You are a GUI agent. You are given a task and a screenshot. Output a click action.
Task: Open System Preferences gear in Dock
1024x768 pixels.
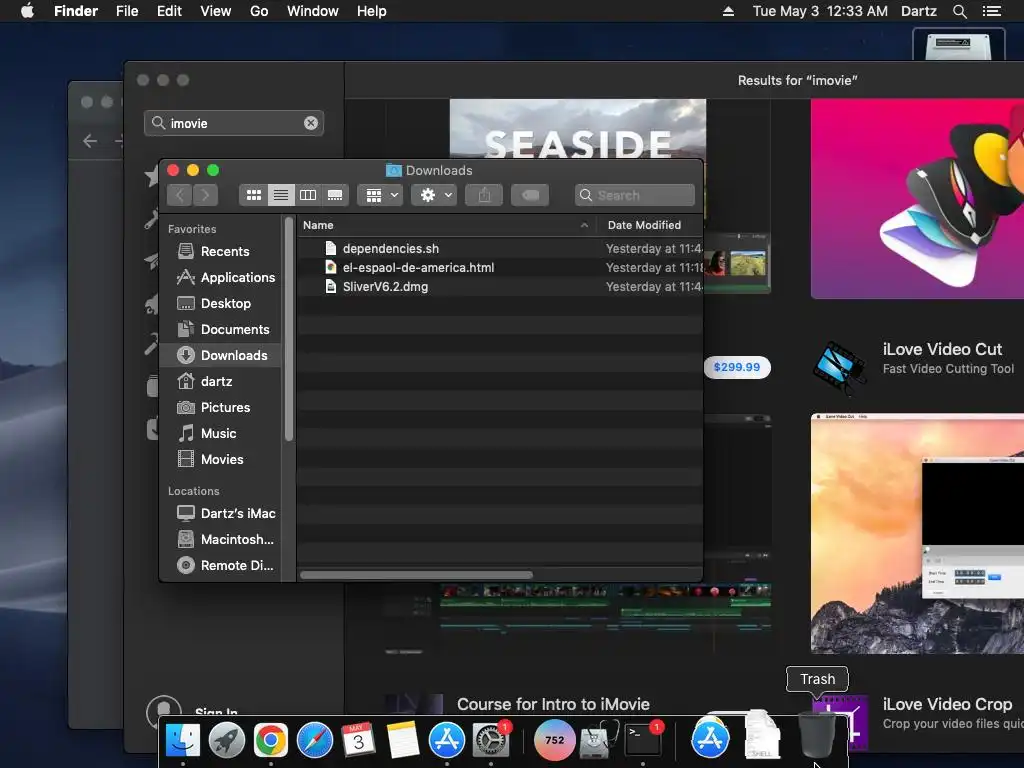[x=490, y=740]
